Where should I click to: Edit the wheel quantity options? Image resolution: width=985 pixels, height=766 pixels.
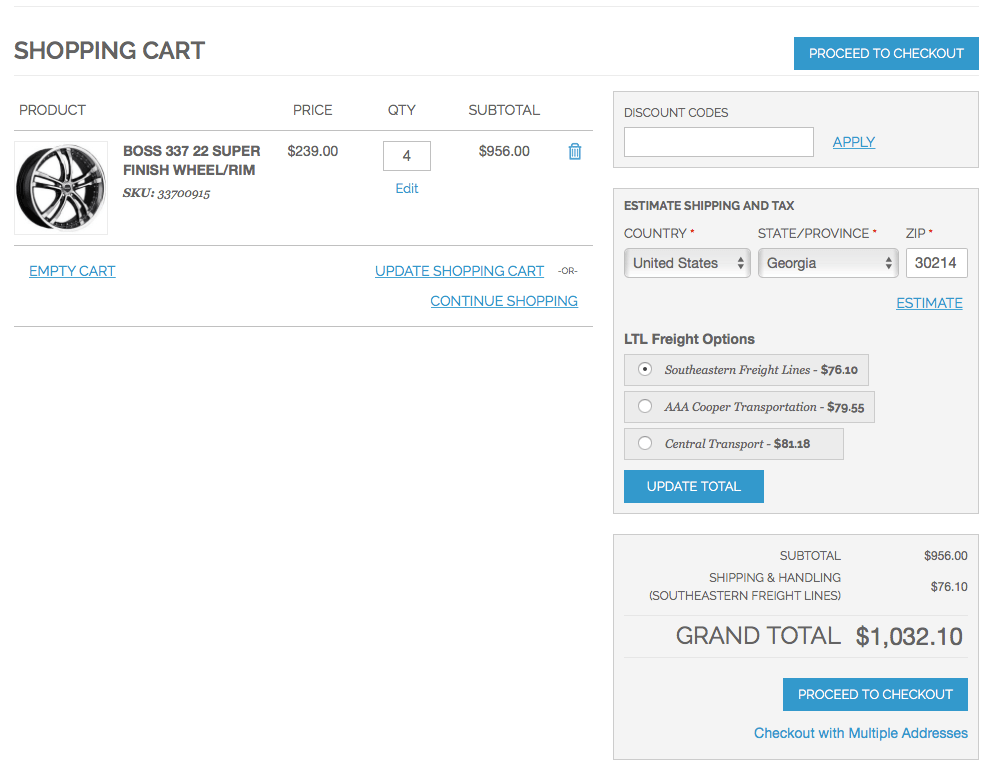click(406, 188)
